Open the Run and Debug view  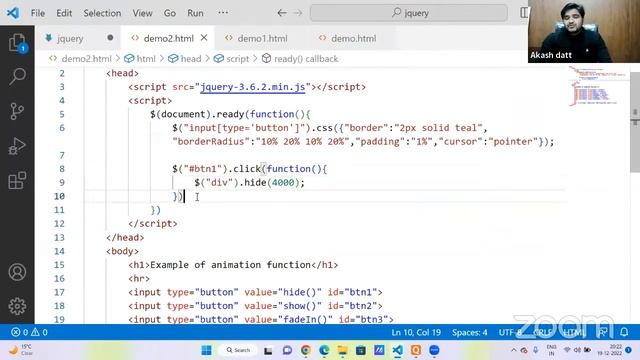[x=17, y=146]
